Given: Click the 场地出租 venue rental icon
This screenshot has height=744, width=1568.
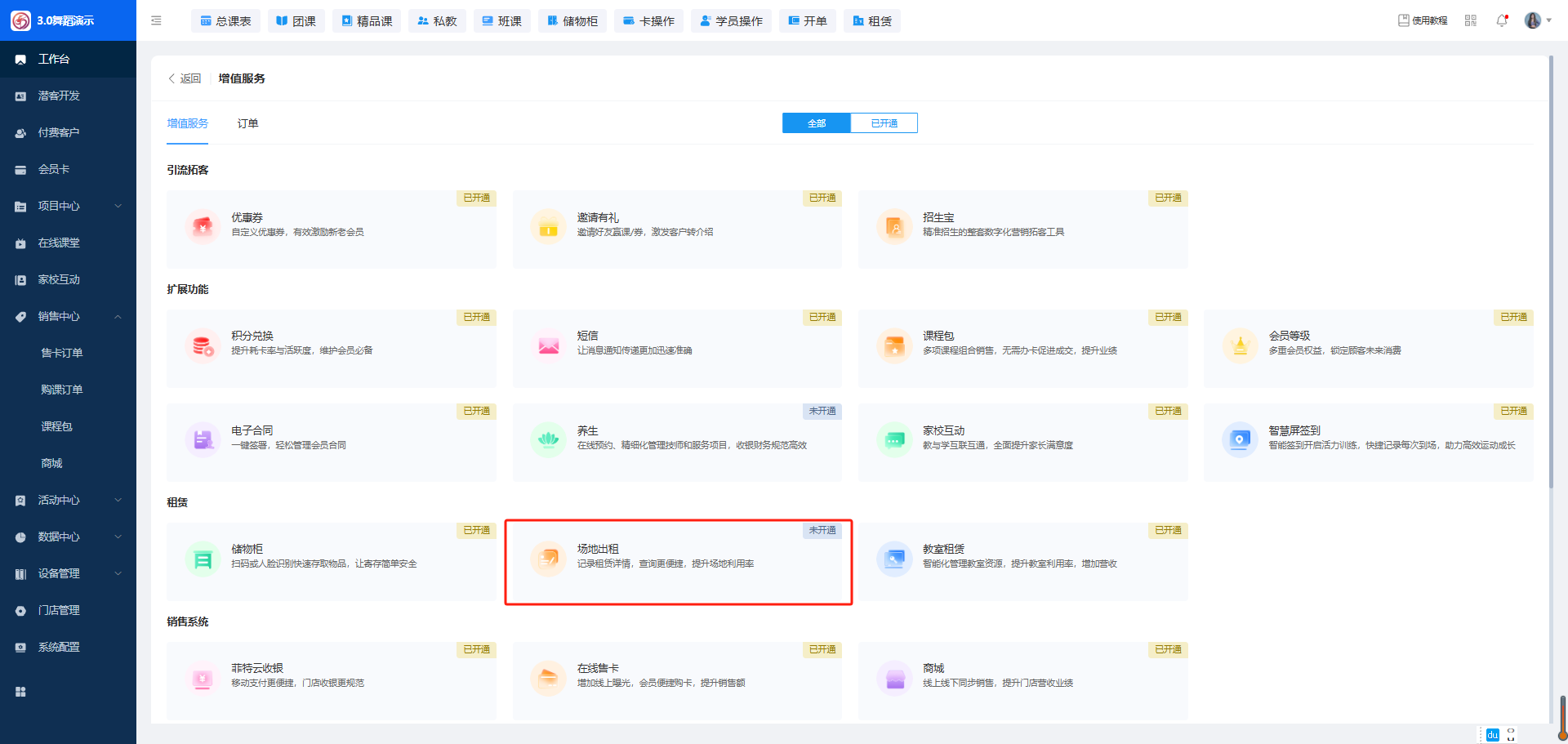Looking at the screenshot, I should click(548, 559).
